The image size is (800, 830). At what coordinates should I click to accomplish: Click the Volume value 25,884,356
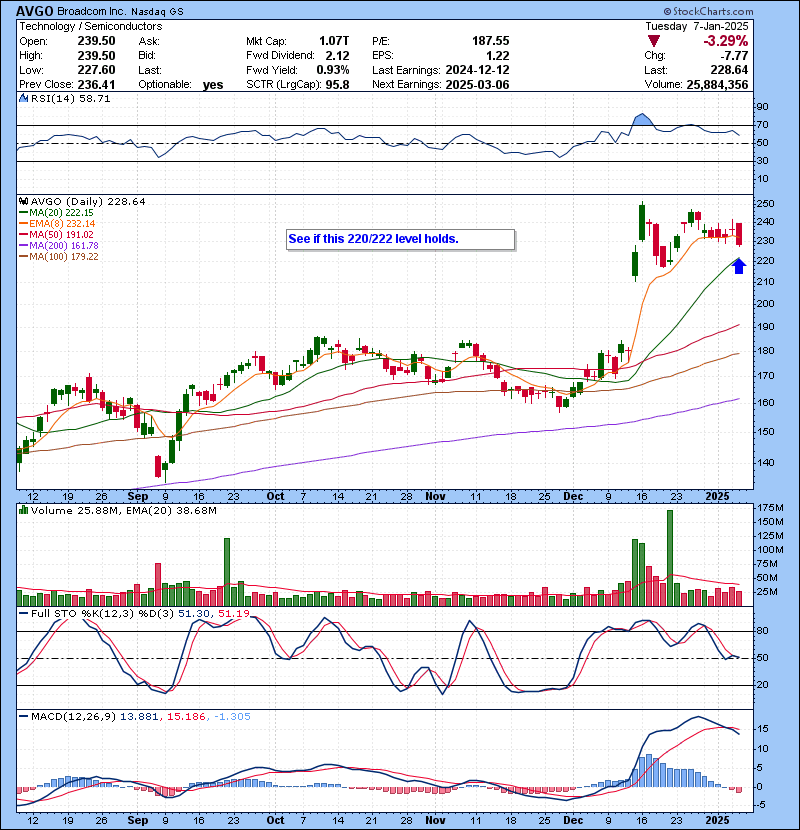717,84
